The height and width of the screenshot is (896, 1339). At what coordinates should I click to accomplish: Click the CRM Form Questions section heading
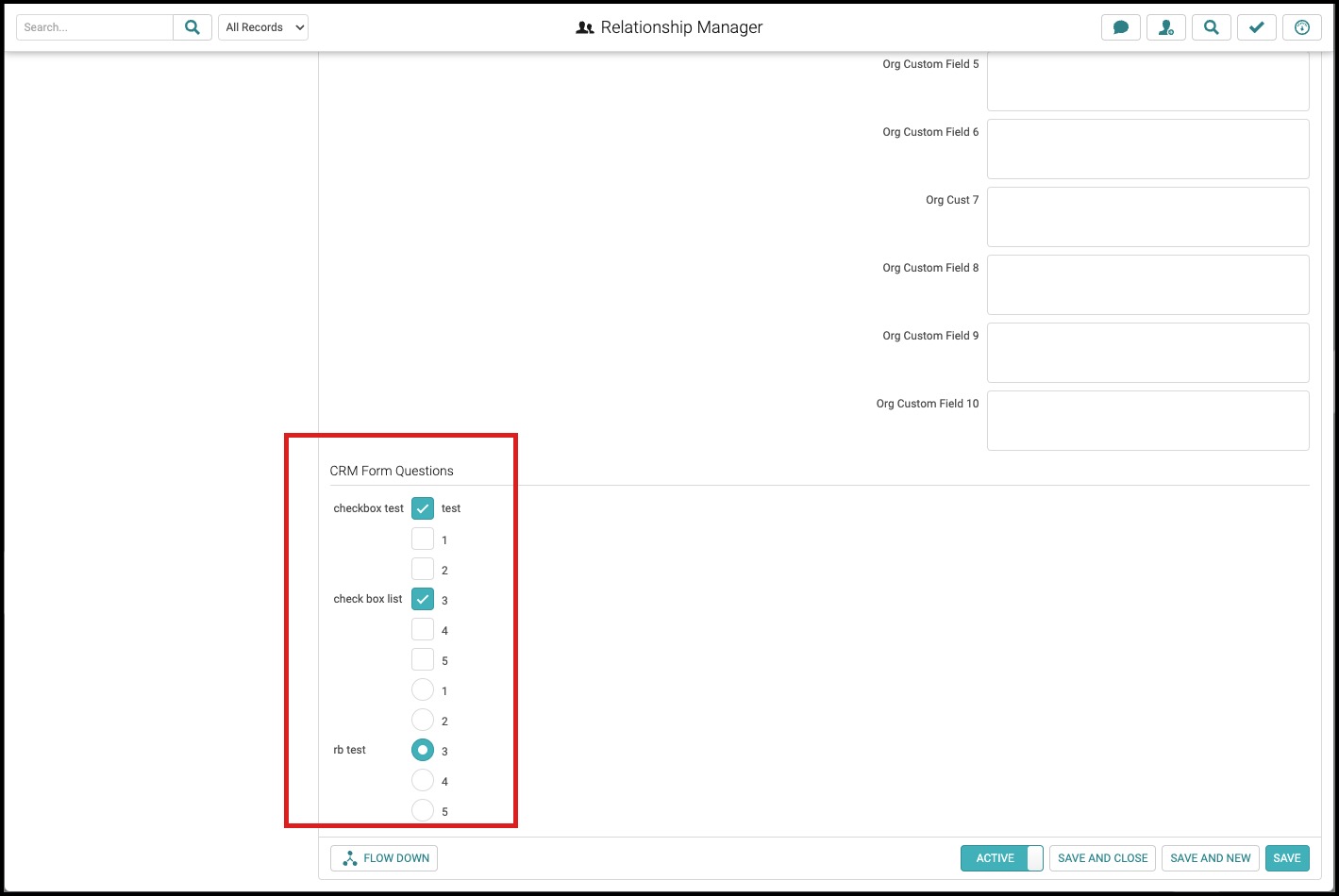[x=392, y=471]
